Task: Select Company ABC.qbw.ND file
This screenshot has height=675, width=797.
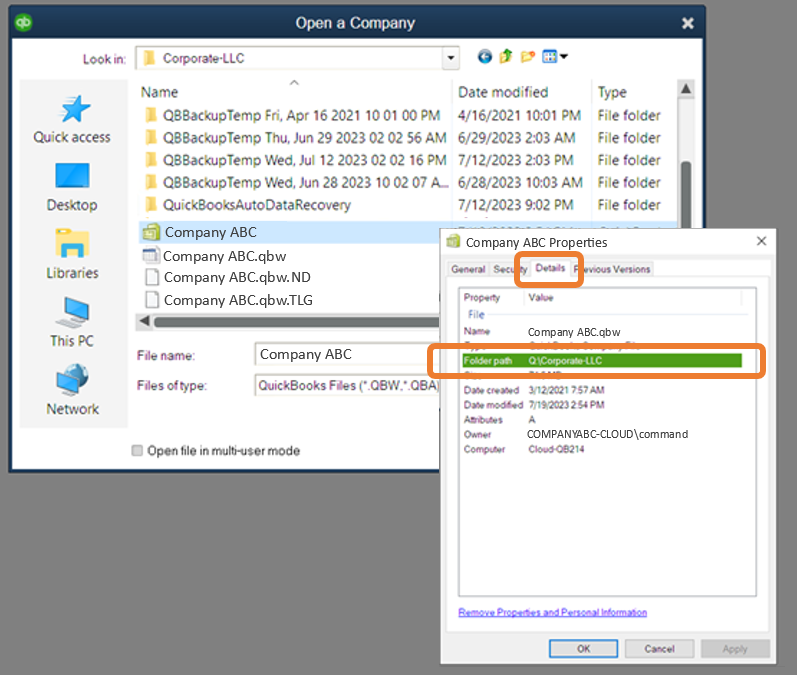Action: tap(227, 277)
